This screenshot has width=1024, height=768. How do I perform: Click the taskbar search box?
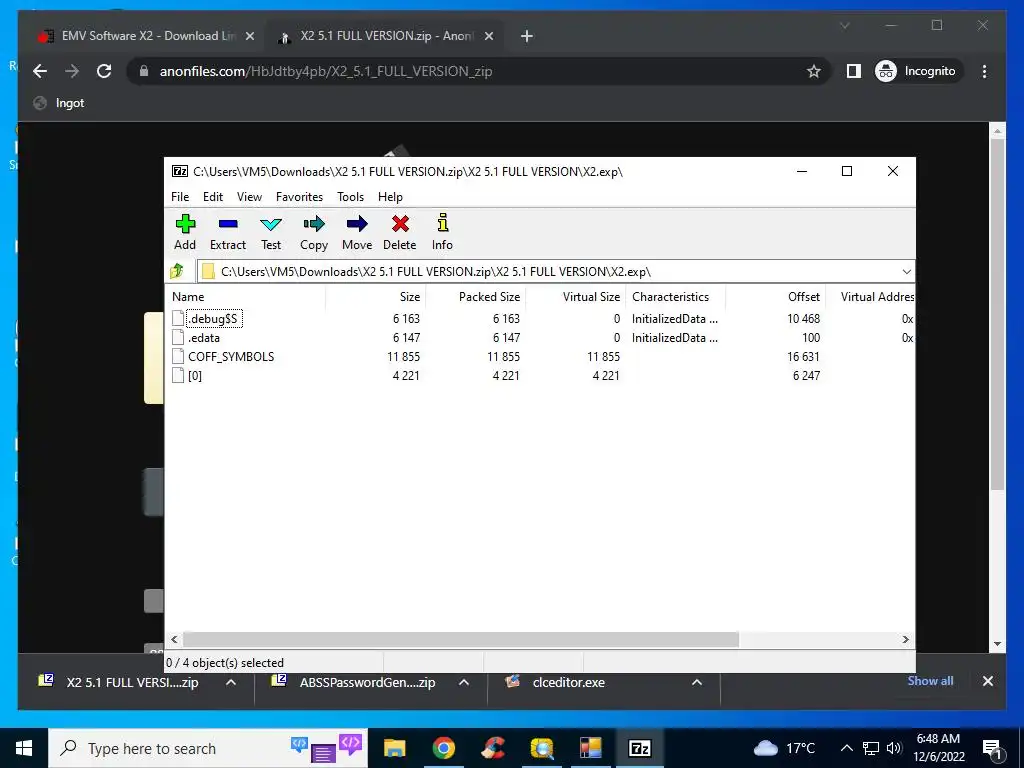click(x=208, y=748)
